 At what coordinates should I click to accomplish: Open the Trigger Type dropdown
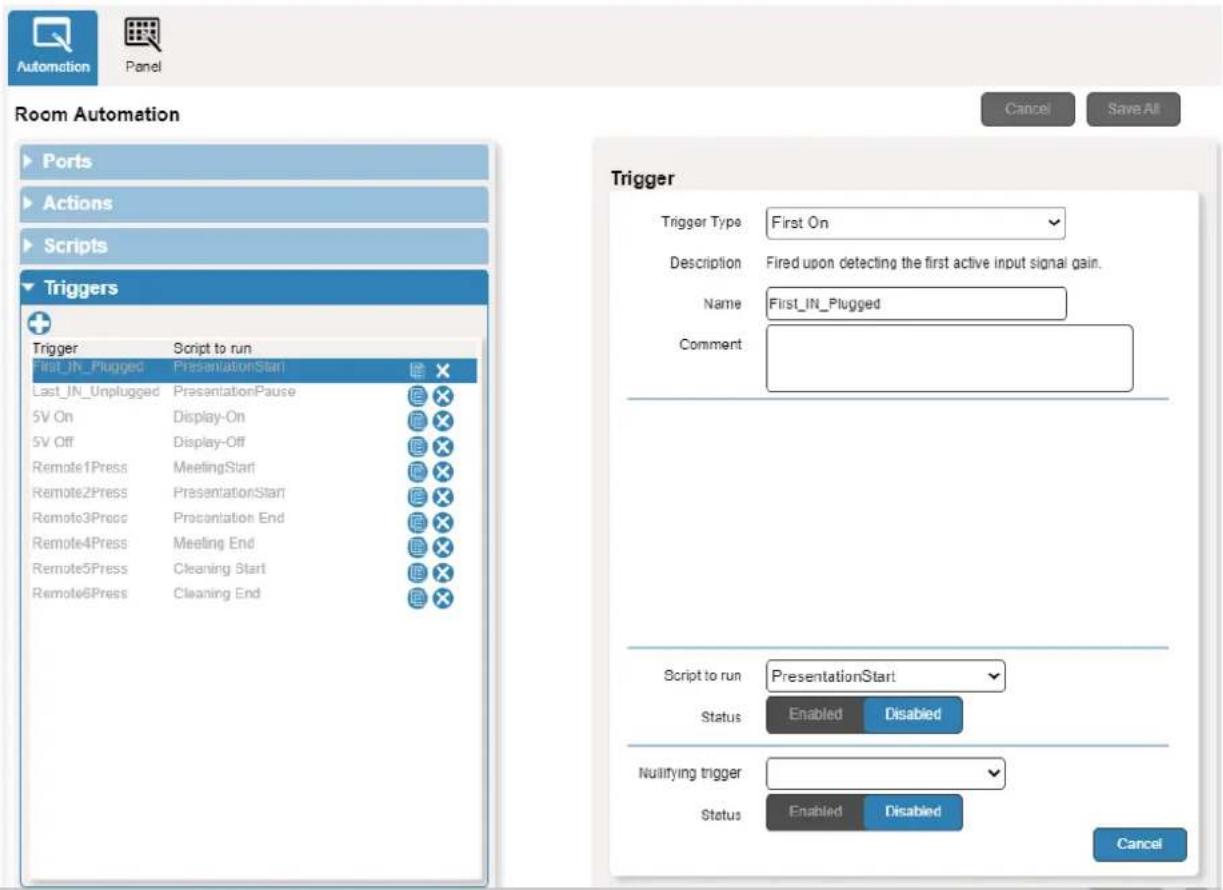tap(916, 223)
